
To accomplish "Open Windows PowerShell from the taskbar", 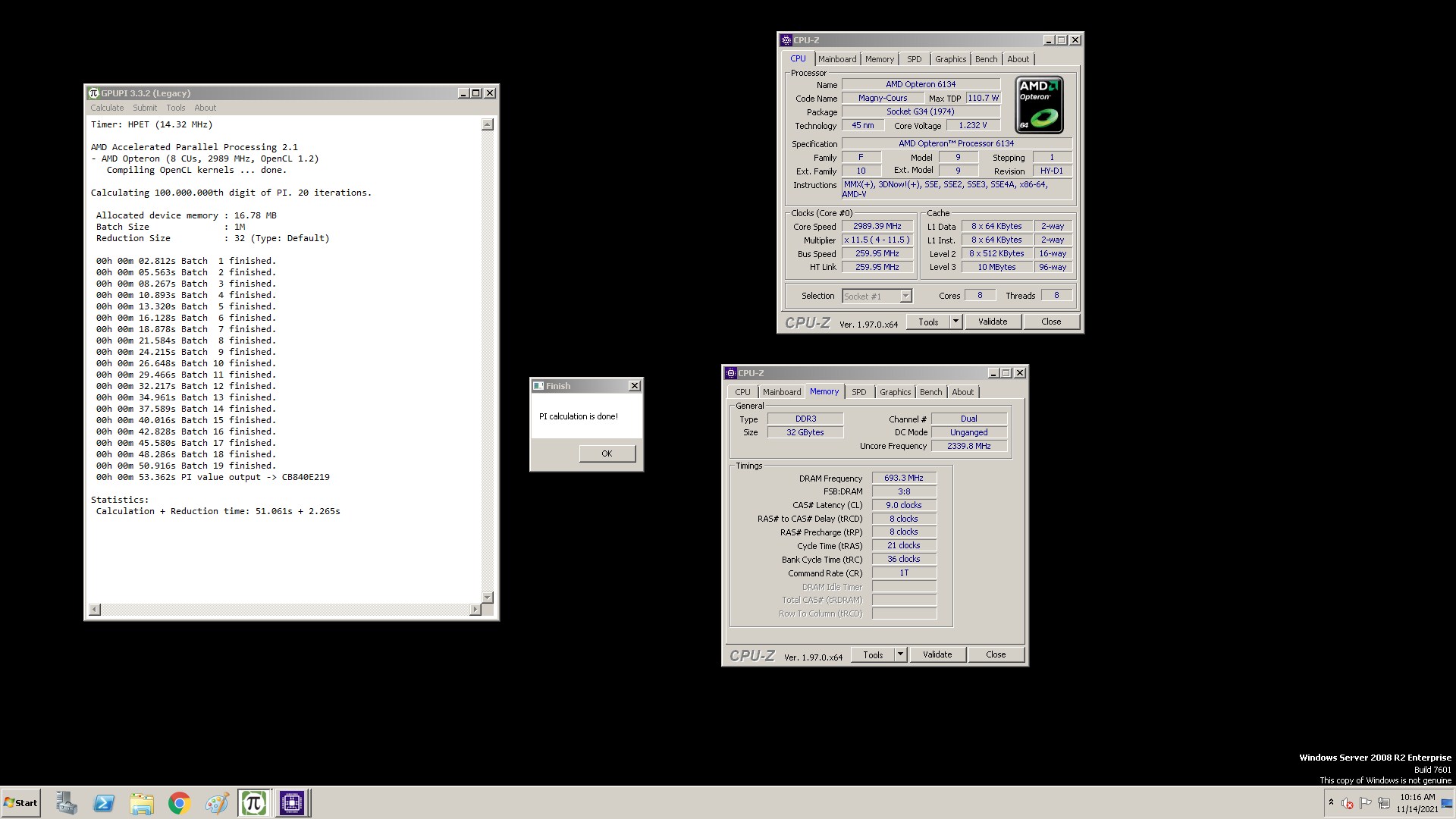I will [x=104, y=803].
